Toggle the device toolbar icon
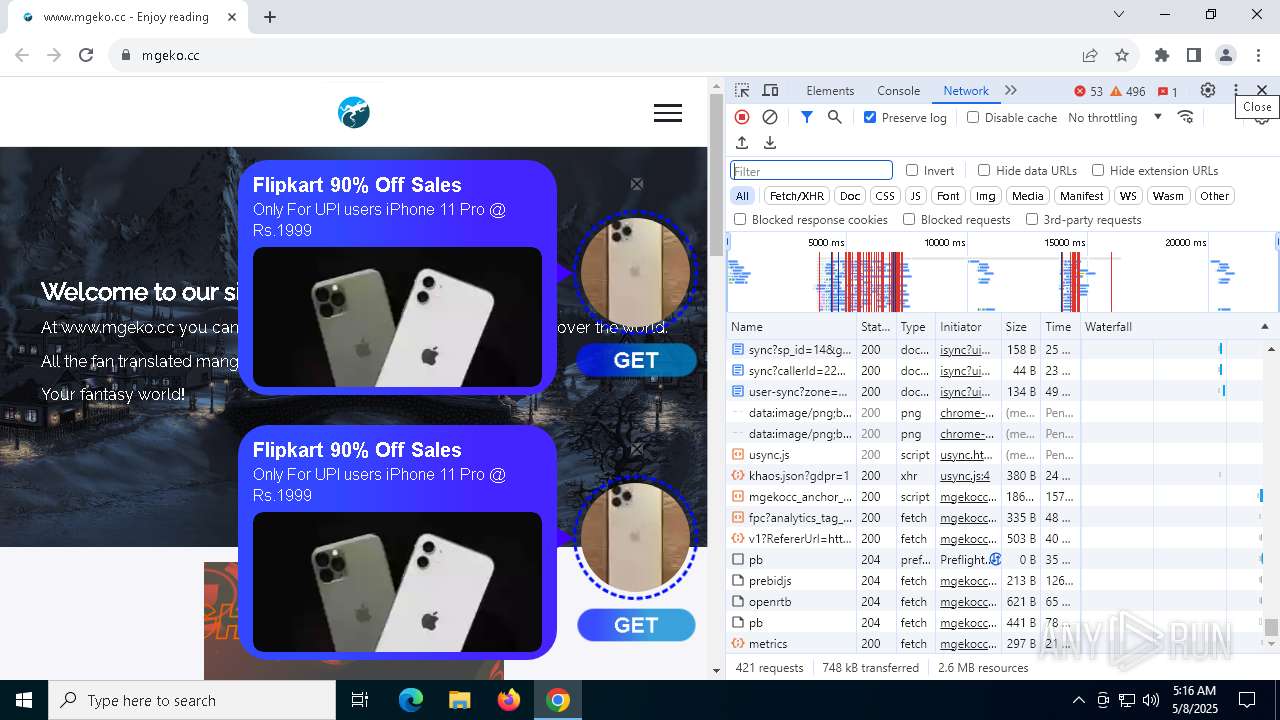1280x720 pixels. pyautogui.click(x=770, y=90)
